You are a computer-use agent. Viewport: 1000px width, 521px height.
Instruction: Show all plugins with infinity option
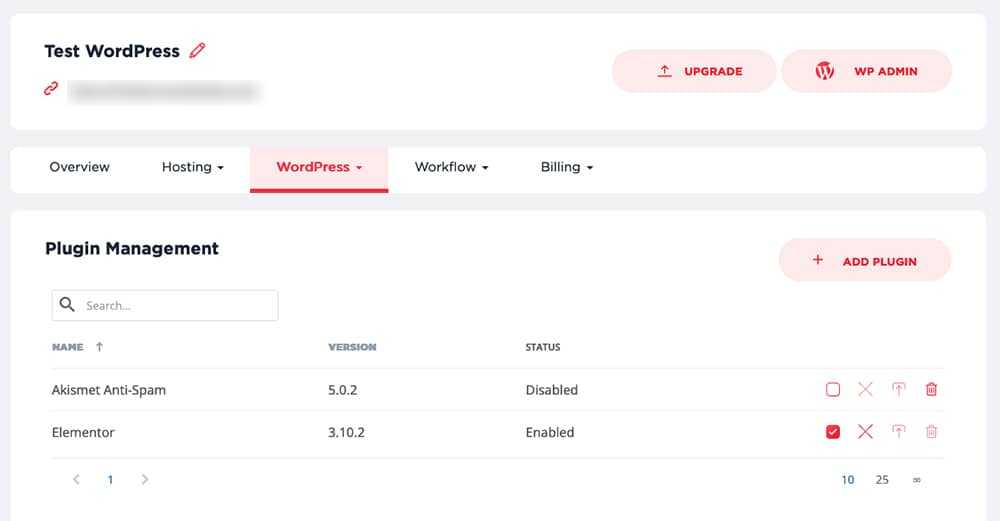point(916,480)
